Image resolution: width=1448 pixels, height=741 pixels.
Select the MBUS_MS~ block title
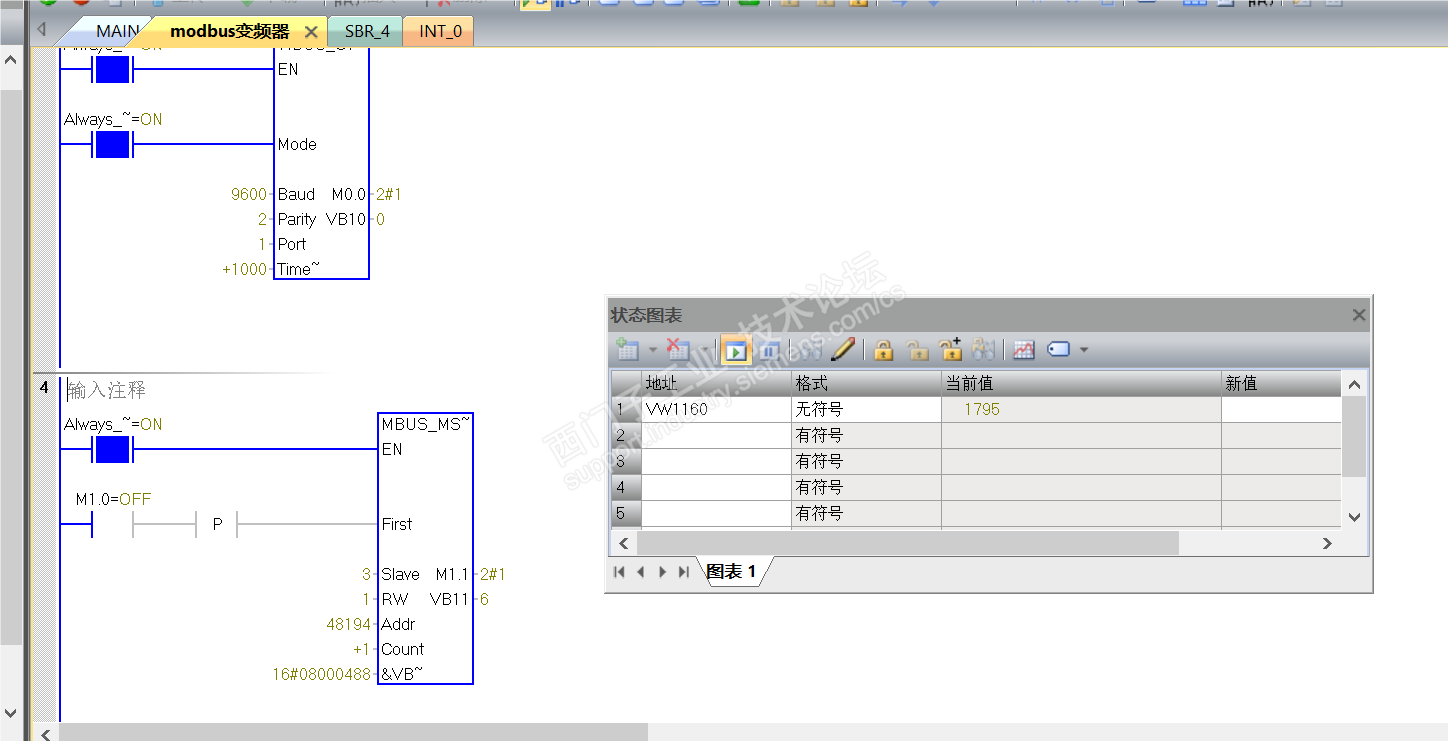point(425,424)
